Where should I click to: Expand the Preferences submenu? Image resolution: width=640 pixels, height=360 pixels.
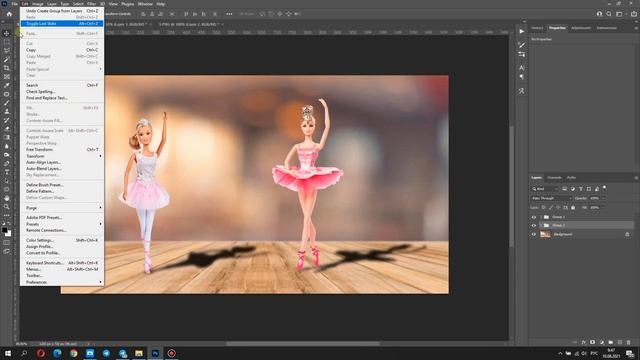[62, 282]
